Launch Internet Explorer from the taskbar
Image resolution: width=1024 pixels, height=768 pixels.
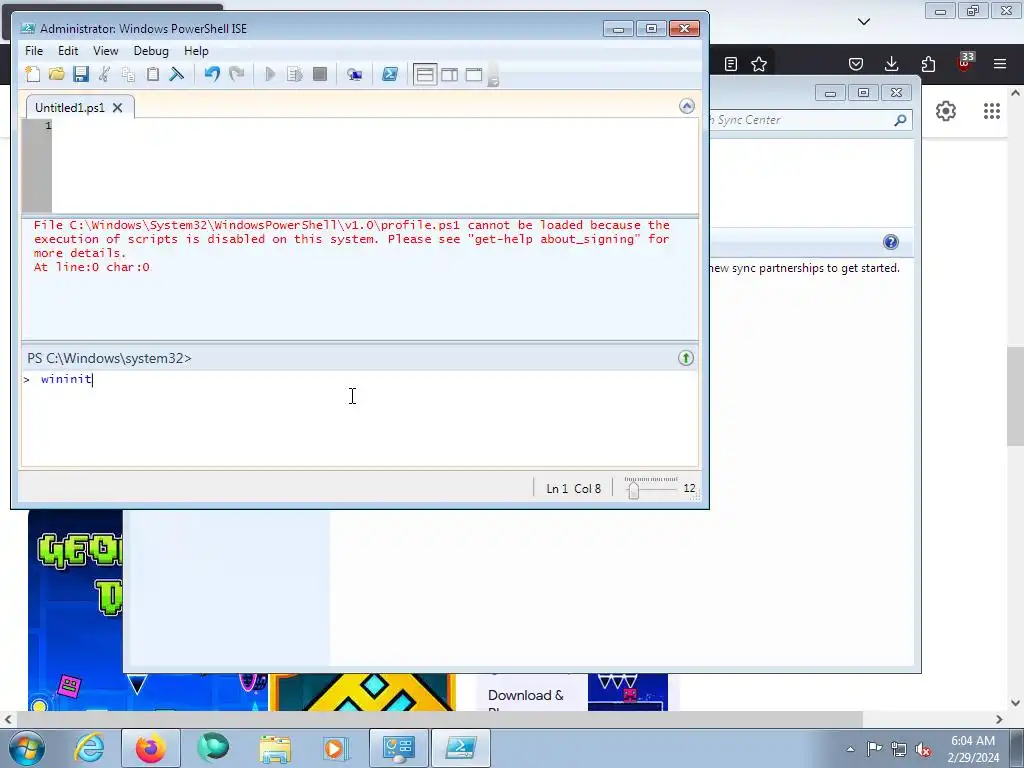click(89, 748)
